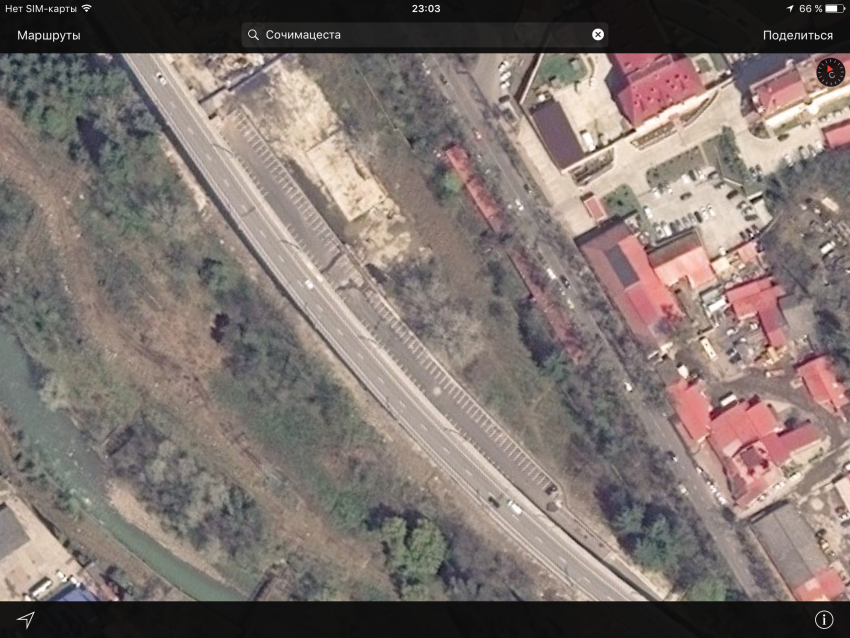Screen dimensions: 850x638
Task: Tap the magnifying glass search icon
Action: [x=254, y=35]
